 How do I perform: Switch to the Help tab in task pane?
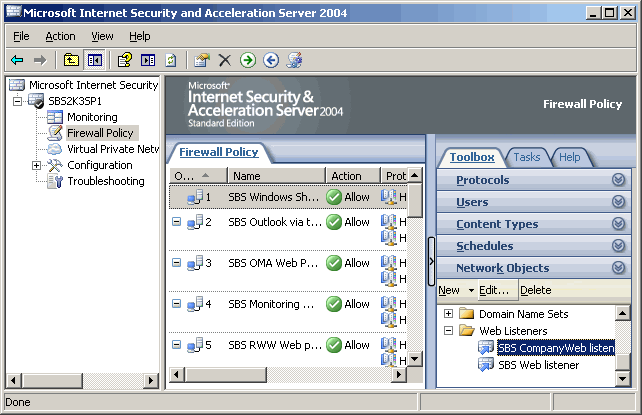pos(570,157)
